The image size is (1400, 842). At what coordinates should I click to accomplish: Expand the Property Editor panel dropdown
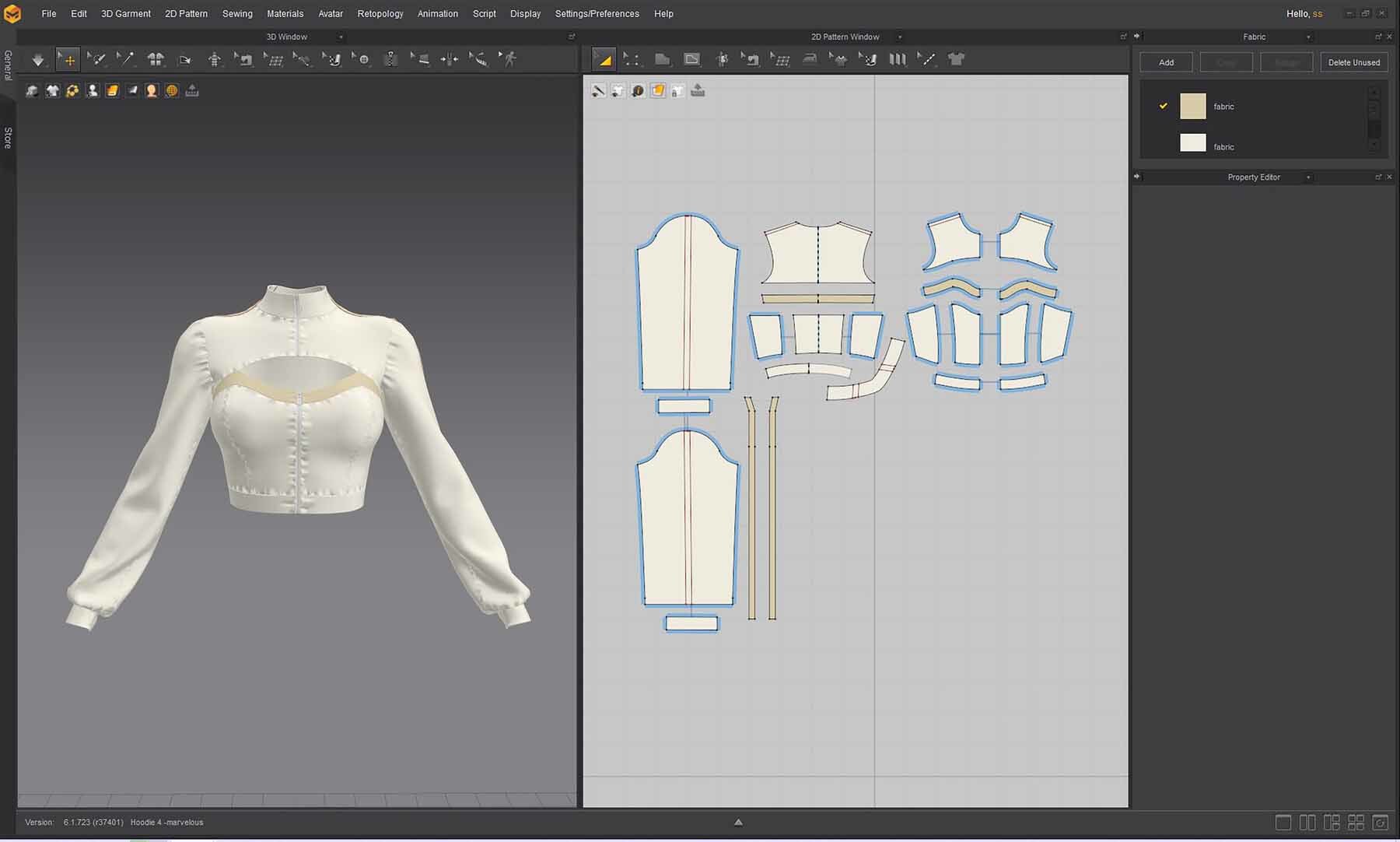coord(1308,177)
